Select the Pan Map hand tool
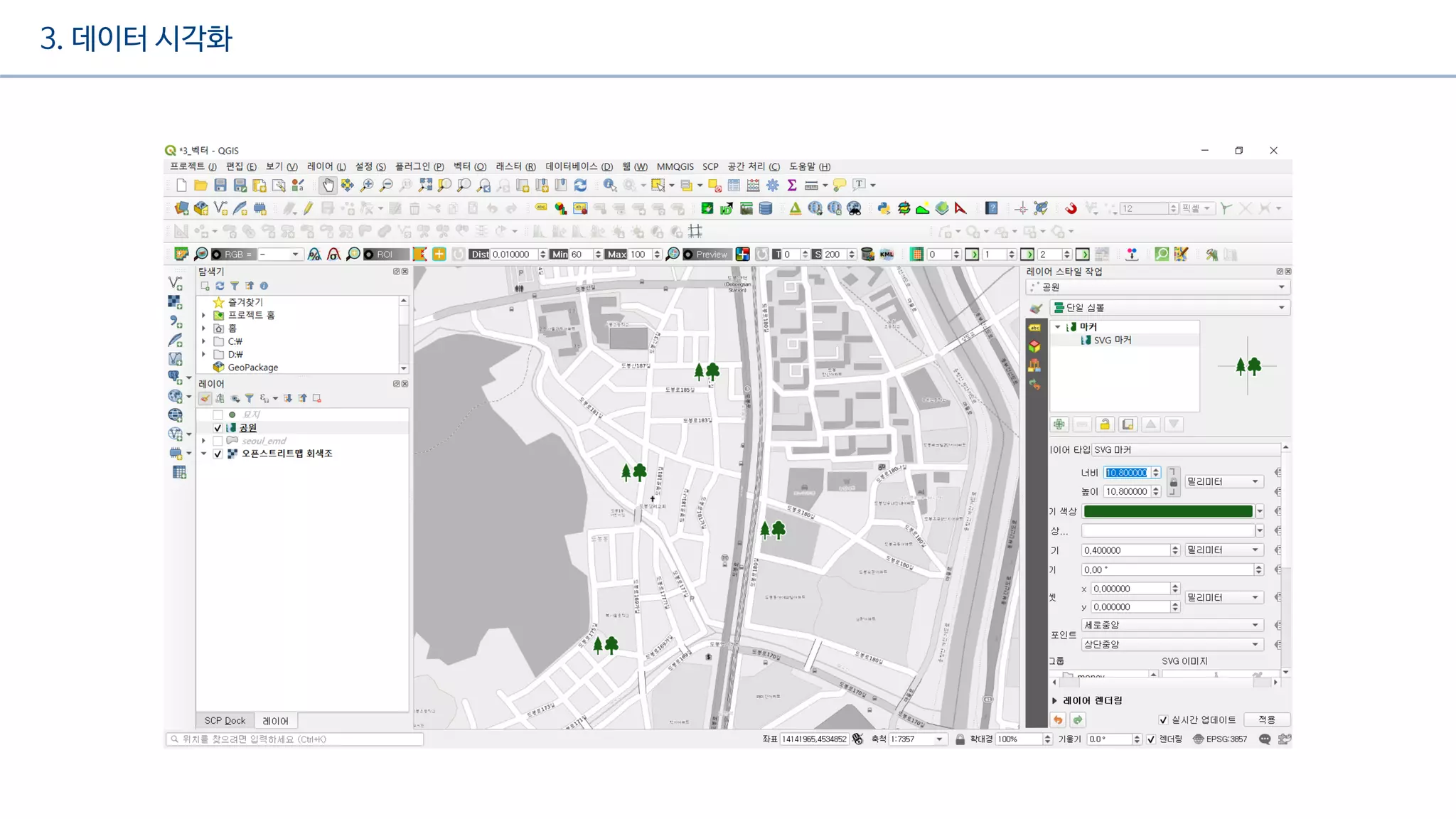This screenshot has width=1456, height=819. pyautogui.click(x=328, y=186)
